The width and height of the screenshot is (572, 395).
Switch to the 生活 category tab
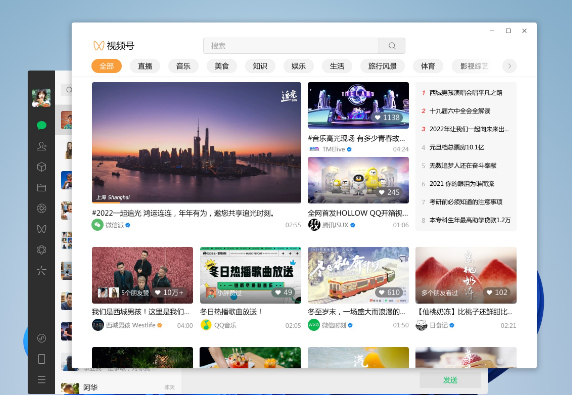pyautogui.click(x=337, y=66)
